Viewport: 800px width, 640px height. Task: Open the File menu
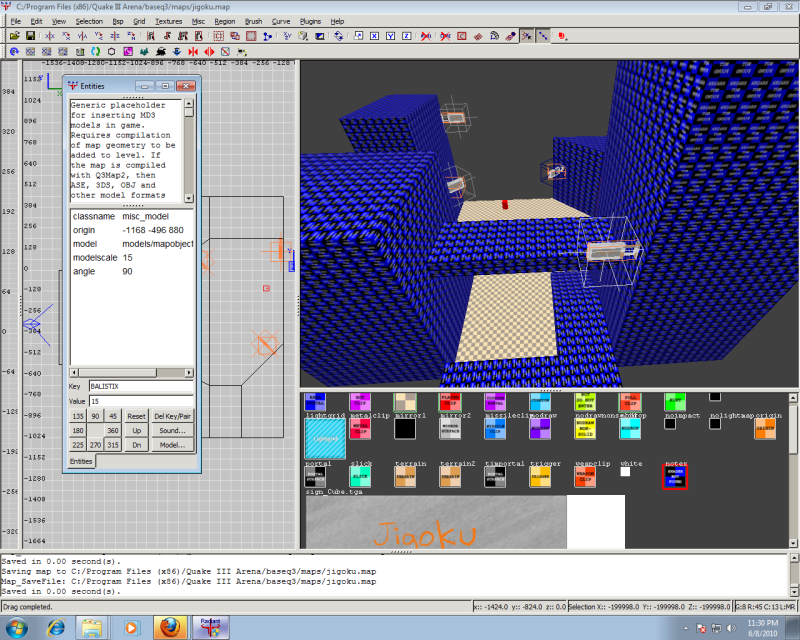[16, 21]
